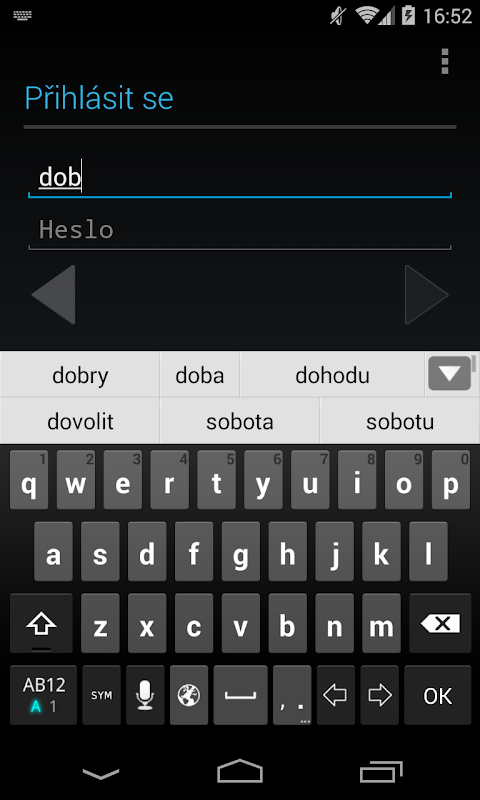Viewport: 480px width, 800px height.
Task: Open the SYM symbols keyboard
Action: pos(102,694)
